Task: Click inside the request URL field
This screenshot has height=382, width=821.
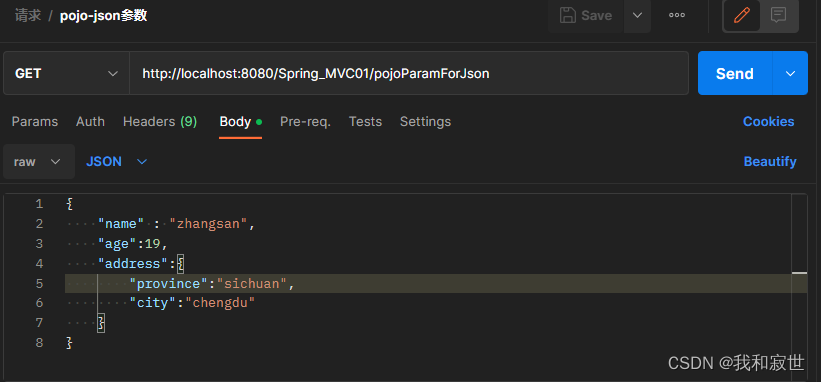Action: pyautogui.click(x=409, y=73)
